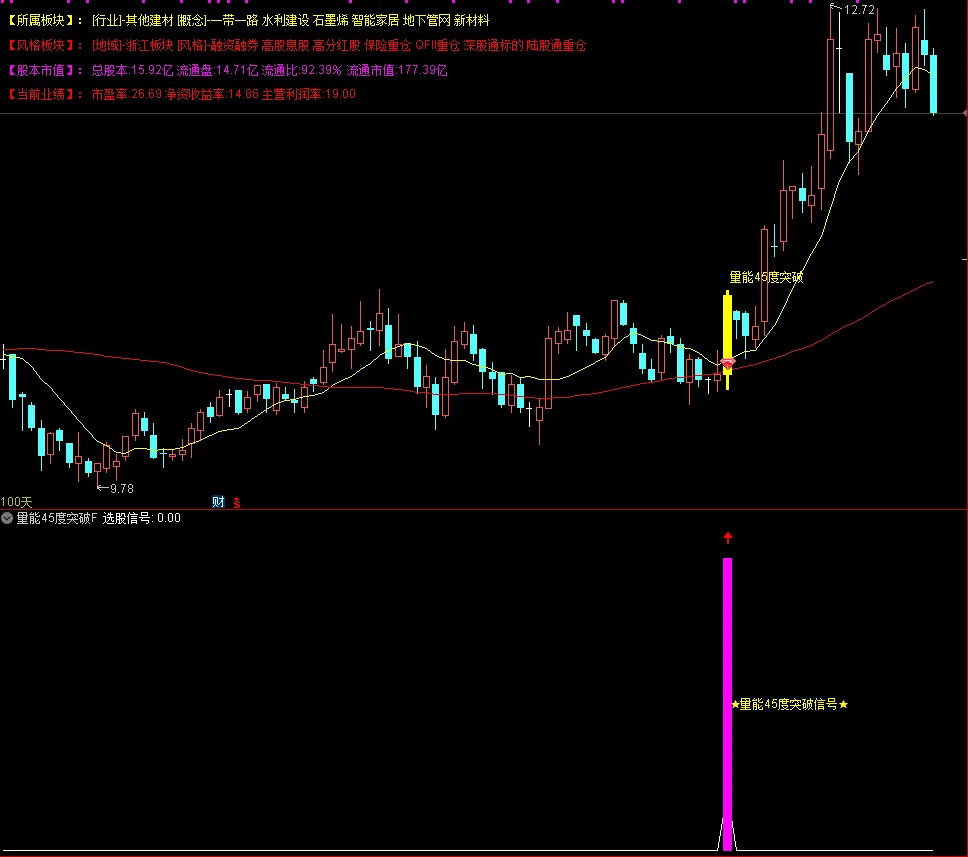Click the 智能家居 concept tag
Viewport: 968px width, 857px height.
click(375, 20)
